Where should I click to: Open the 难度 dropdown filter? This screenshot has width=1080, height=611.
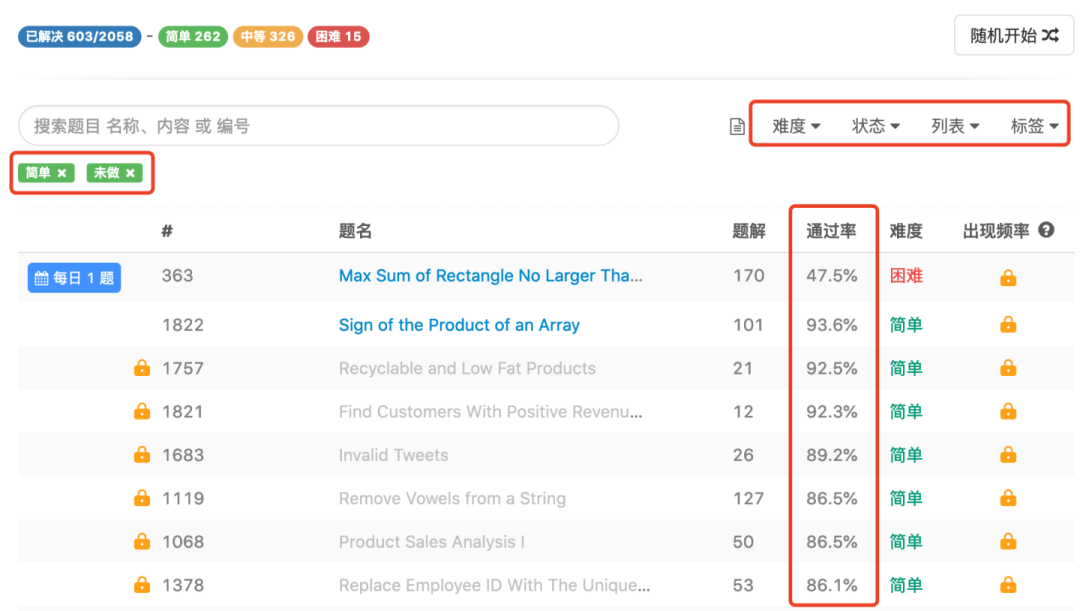[x=796, y=126]
